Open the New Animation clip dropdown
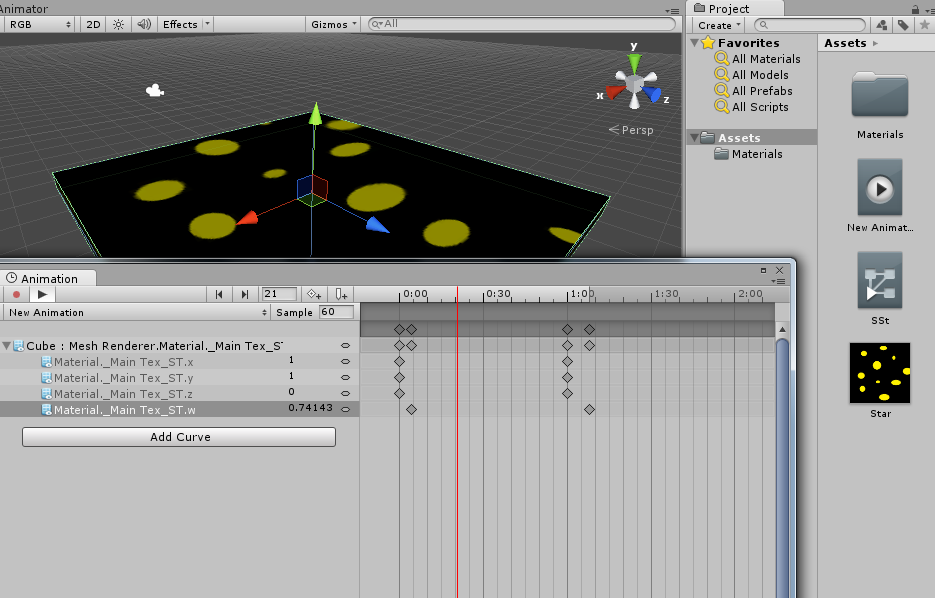This screenshot has height=598, width=935. pos(137,312)
